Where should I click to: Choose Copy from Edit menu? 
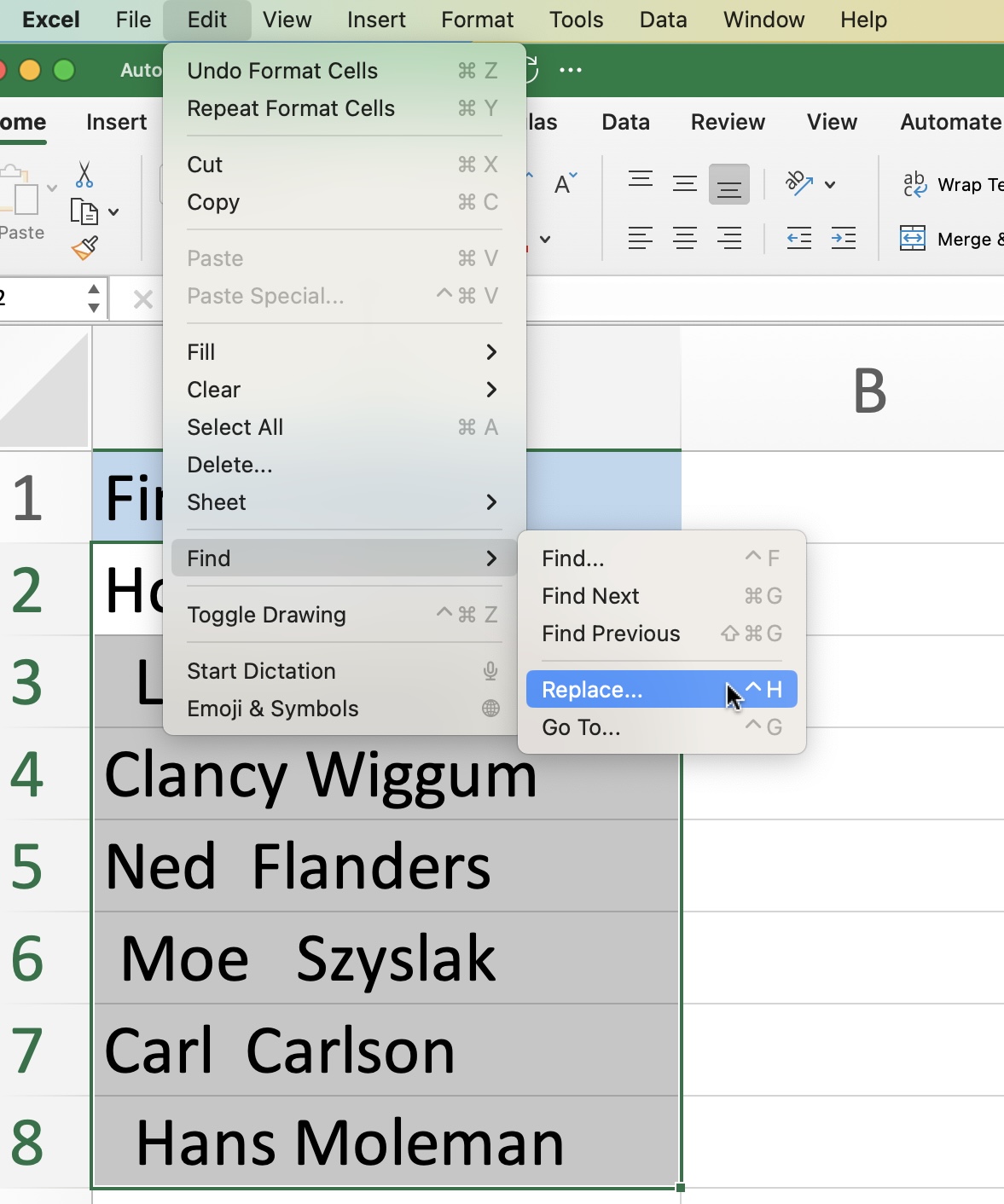pos(344,202)
